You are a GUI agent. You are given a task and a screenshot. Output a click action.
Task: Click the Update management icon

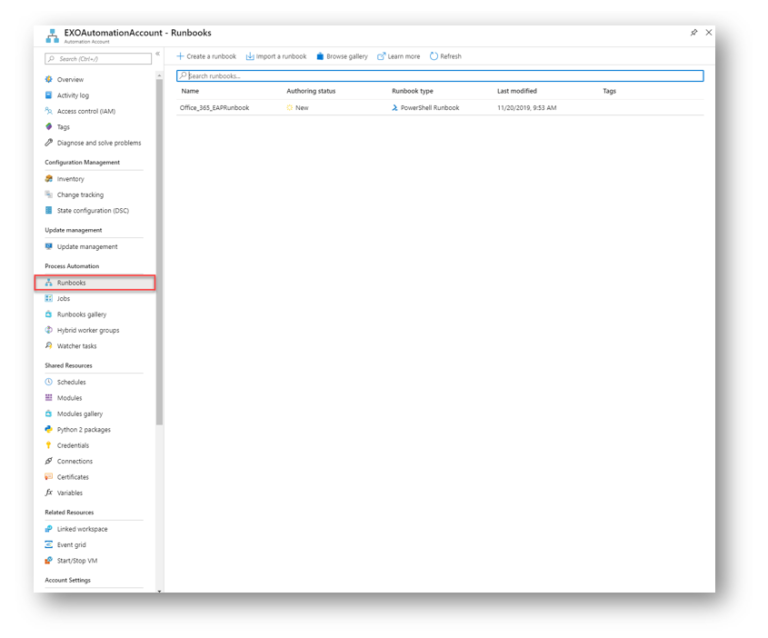[48, 246]
